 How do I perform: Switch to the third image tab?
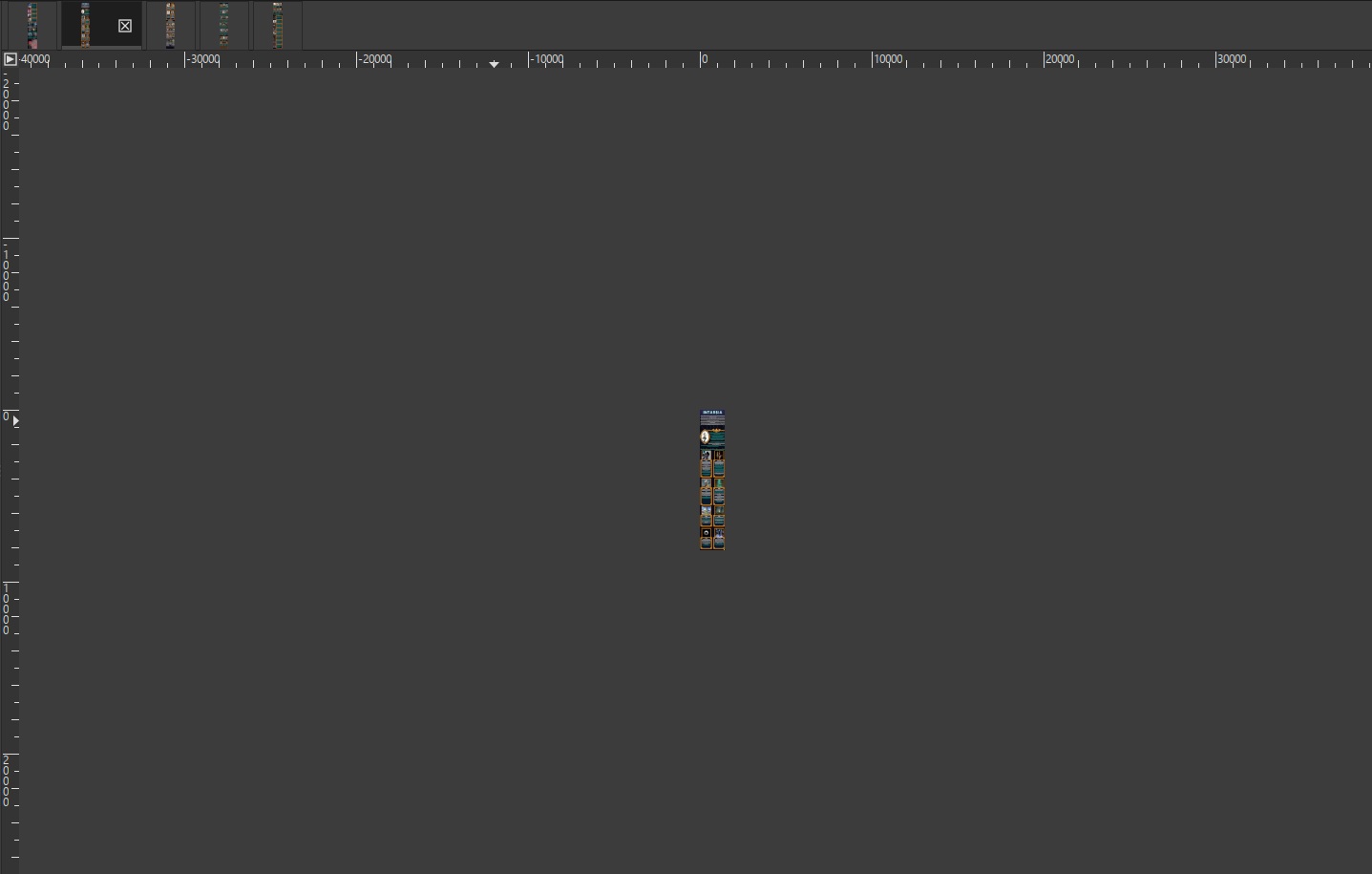[x=170, y=25]
